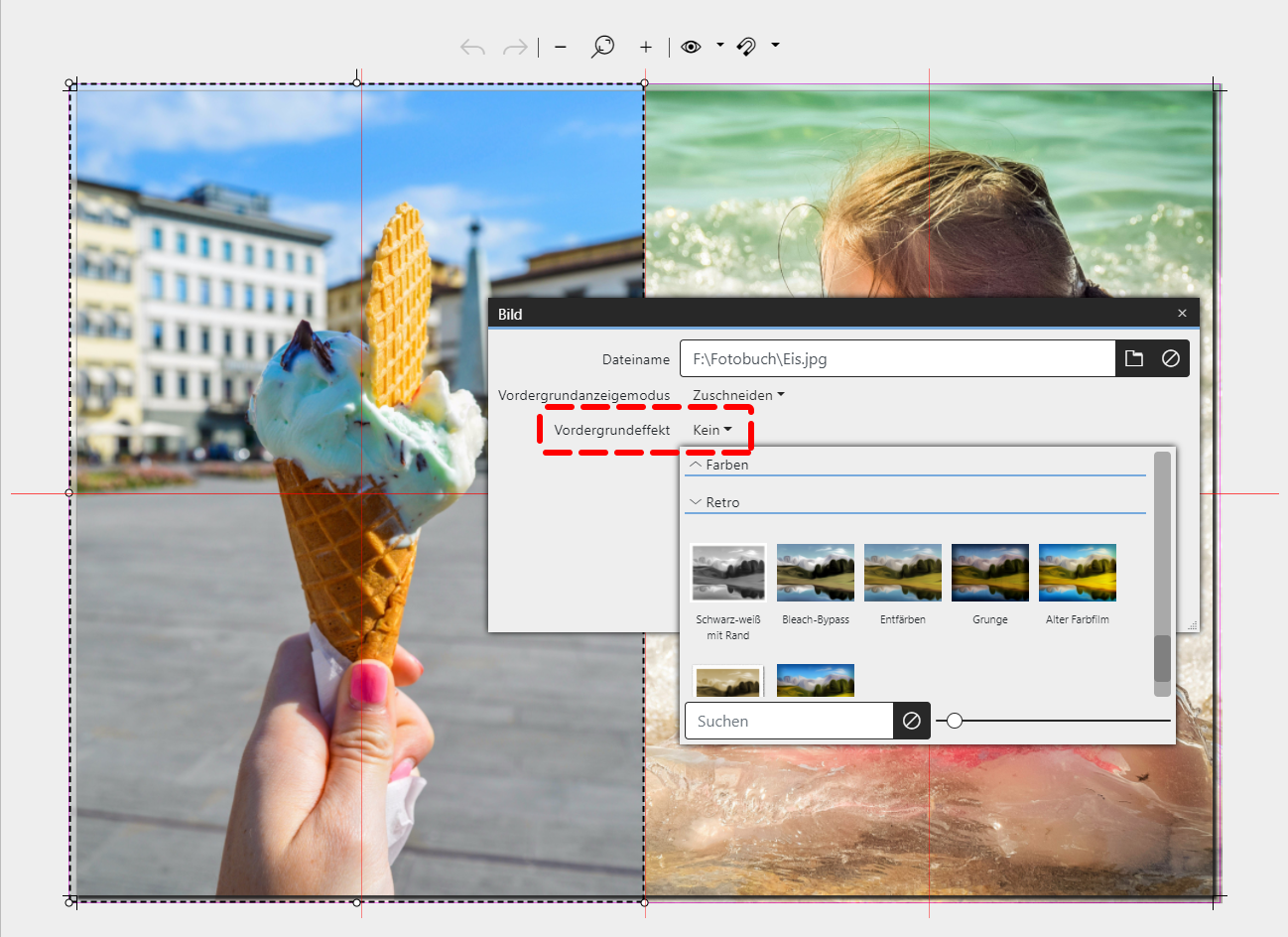
Task: Zoom out with the minus icon
Action: (x=561, y=47)
